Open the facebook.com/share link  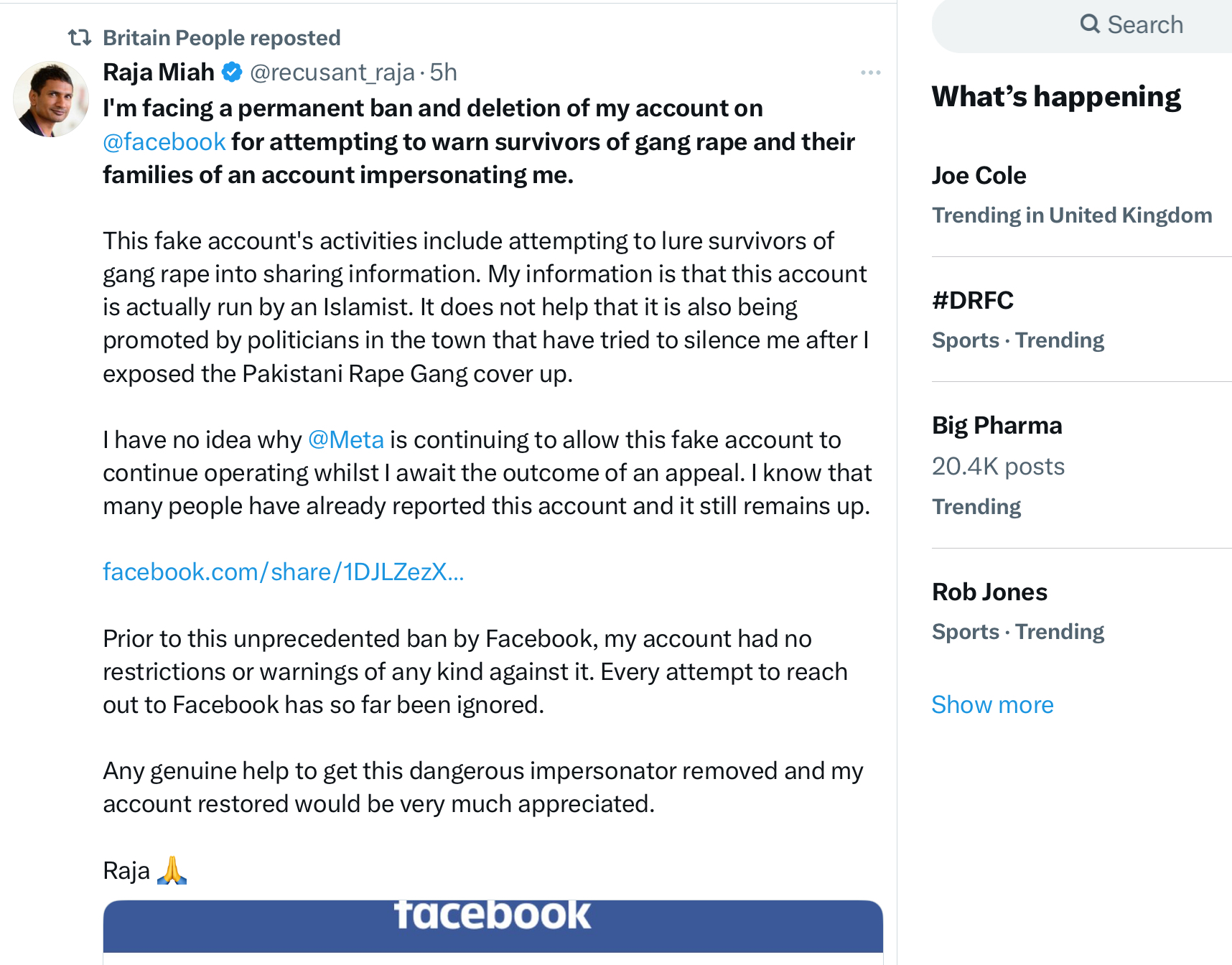(284, 572)
